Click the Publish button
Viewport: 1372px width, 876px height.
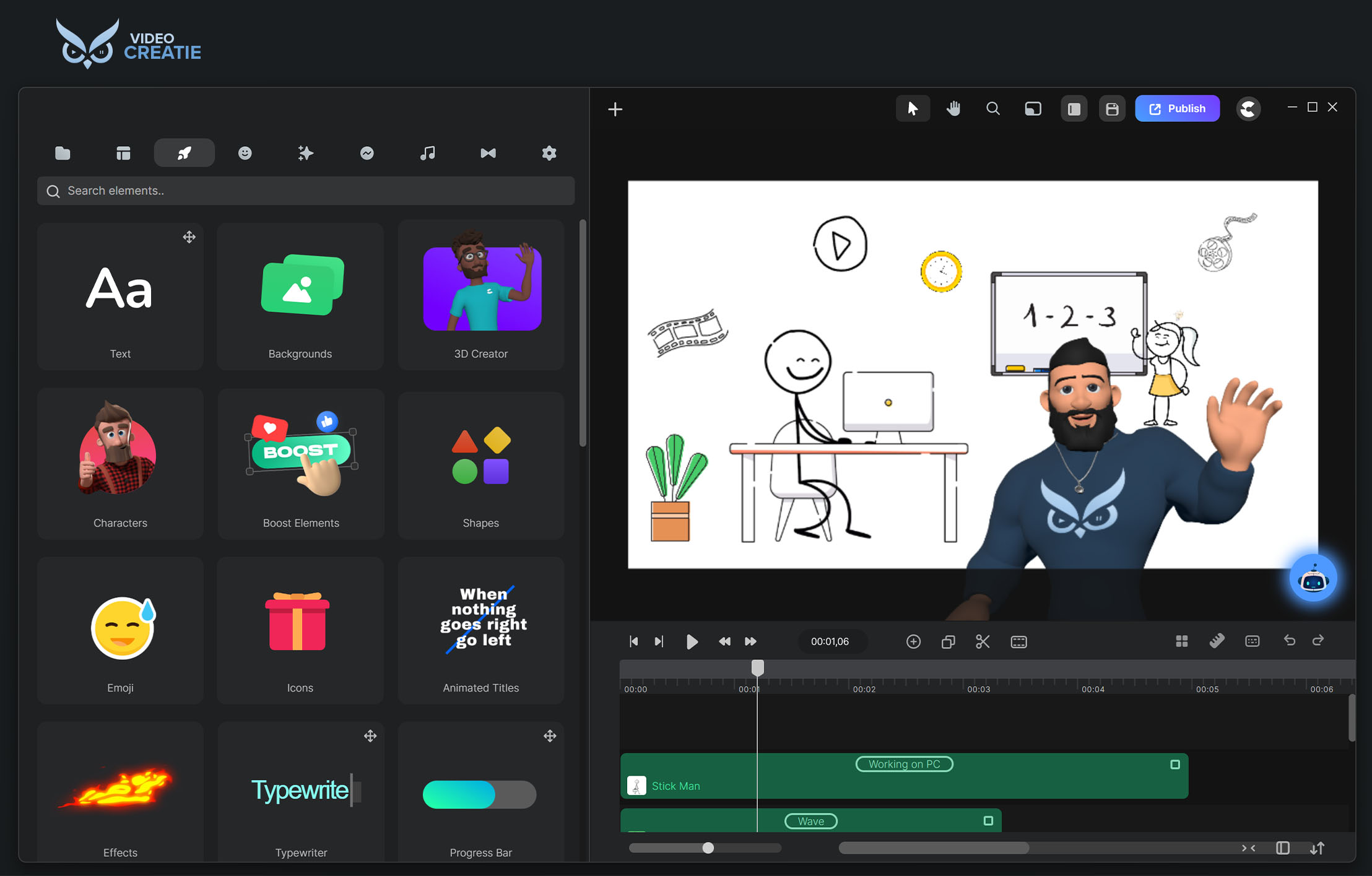[x=1177, y=109]
